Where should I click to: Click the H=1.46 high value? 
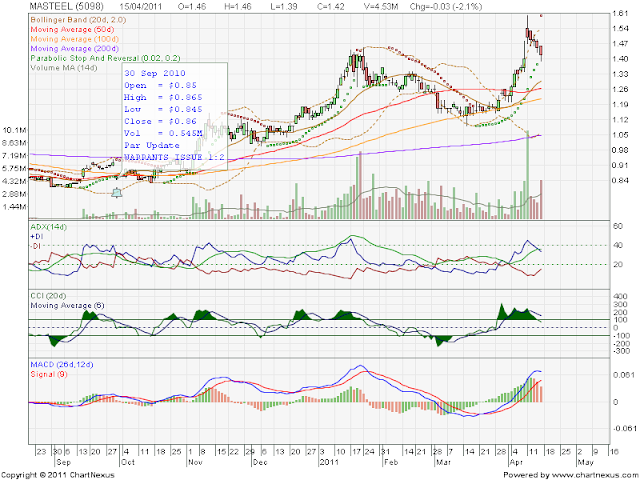pyautogui.click(x=238, y=7)
